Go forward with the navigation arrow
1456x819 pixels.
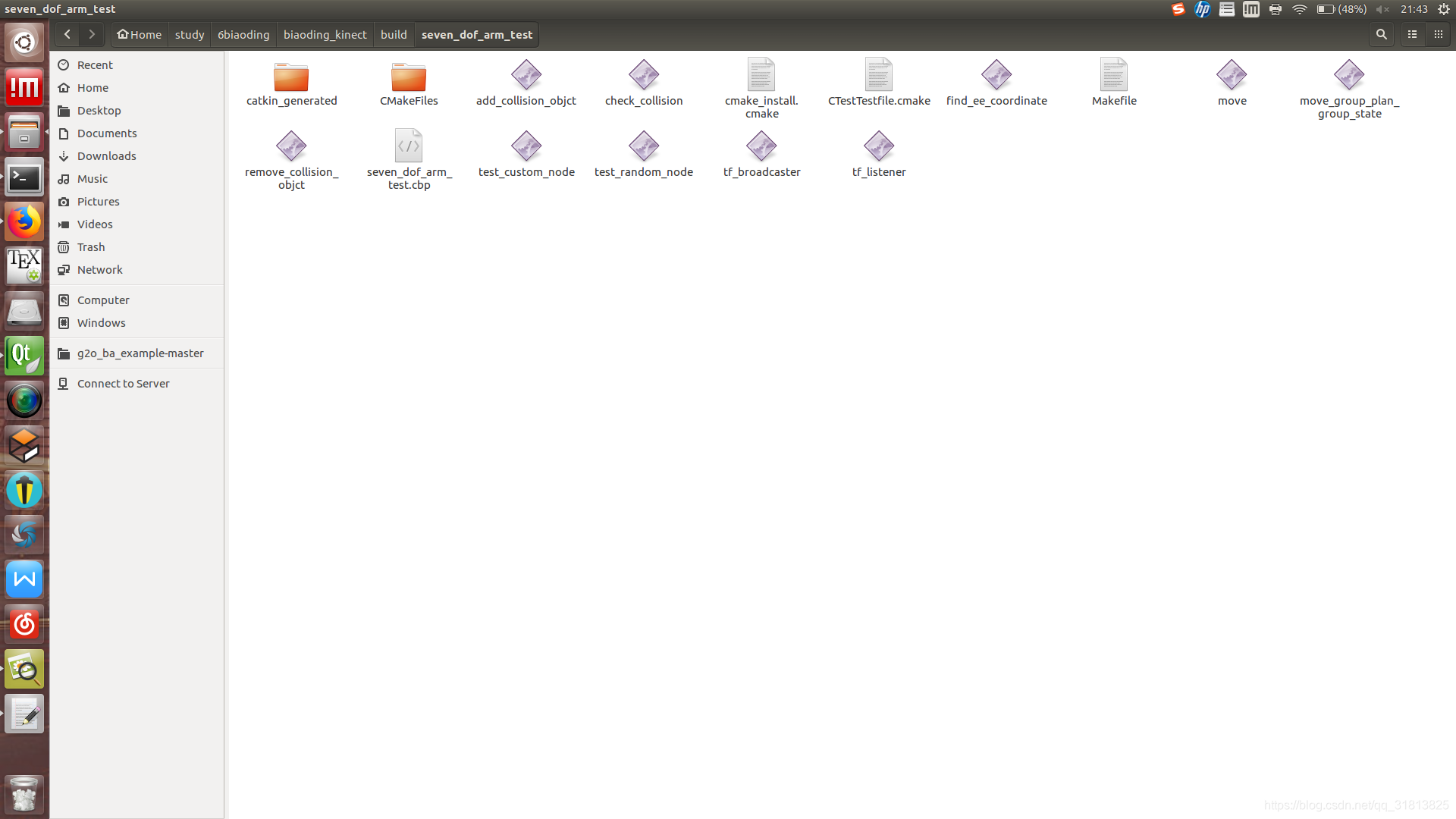[x=92, y=35]
